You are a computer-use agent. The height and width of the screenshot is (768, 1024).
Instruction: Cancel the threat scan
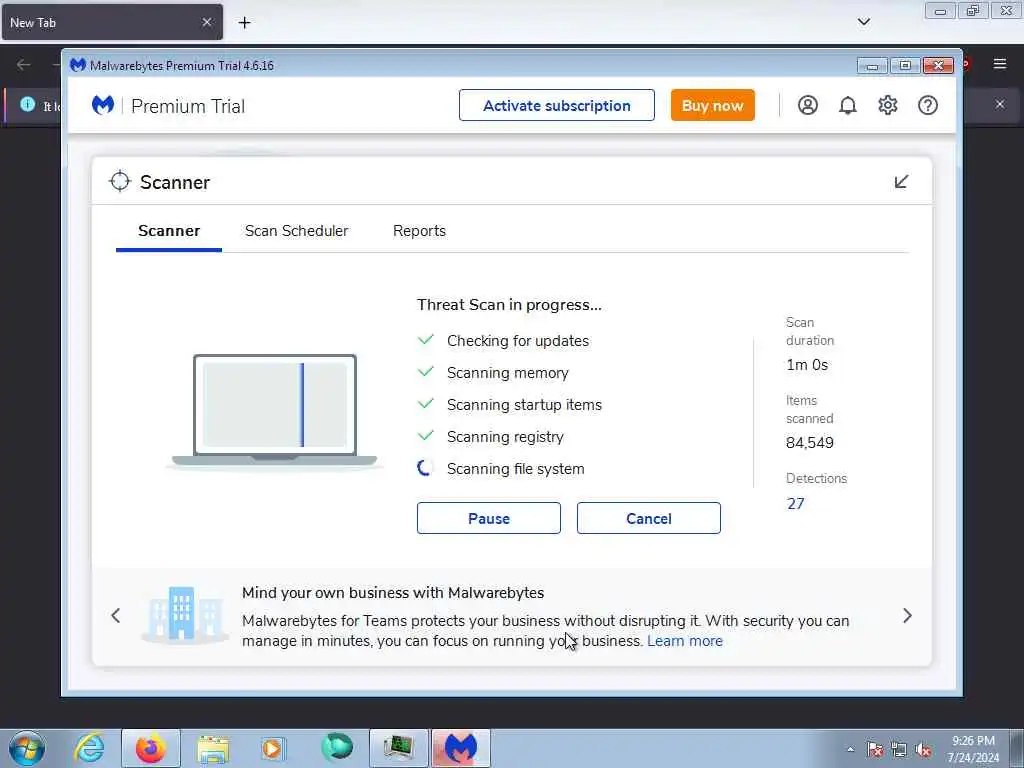coord(648,519)
